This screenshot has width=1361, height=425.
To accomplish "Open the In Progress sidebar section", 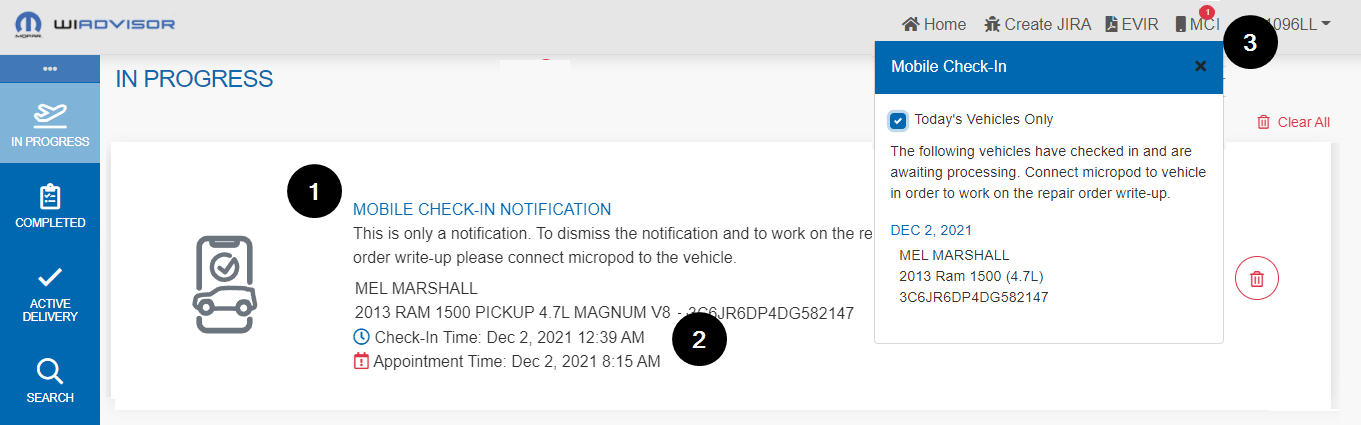I will [50, 124].
